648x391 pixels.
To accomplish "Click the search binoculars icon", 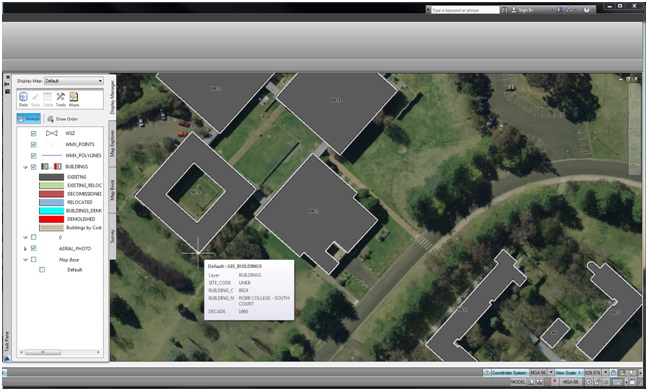I will [504, 10].
